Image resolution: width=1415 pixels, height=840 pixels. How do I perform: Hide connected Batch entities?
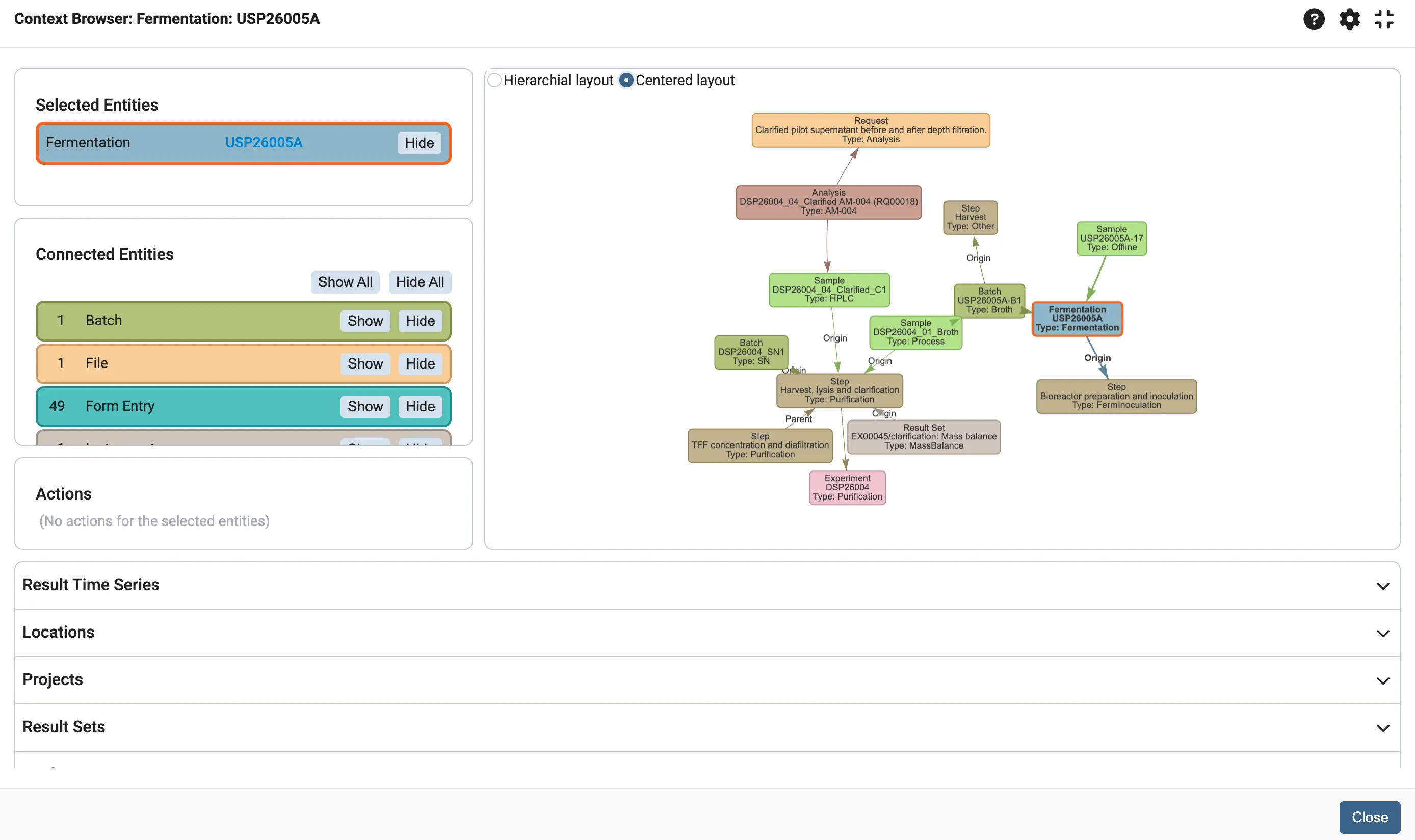tap(420, 321)
